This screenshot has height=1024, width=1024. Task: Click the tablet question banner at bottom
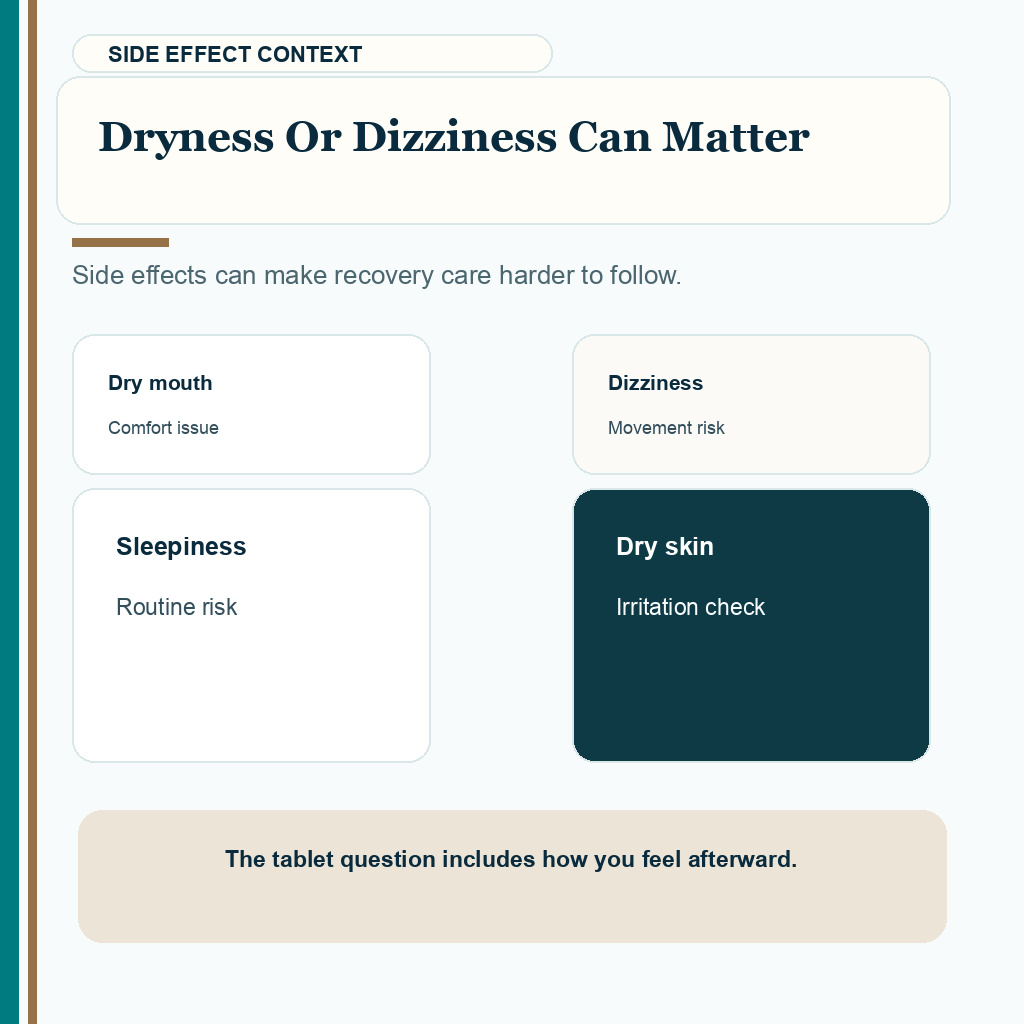tap(513, 876)
